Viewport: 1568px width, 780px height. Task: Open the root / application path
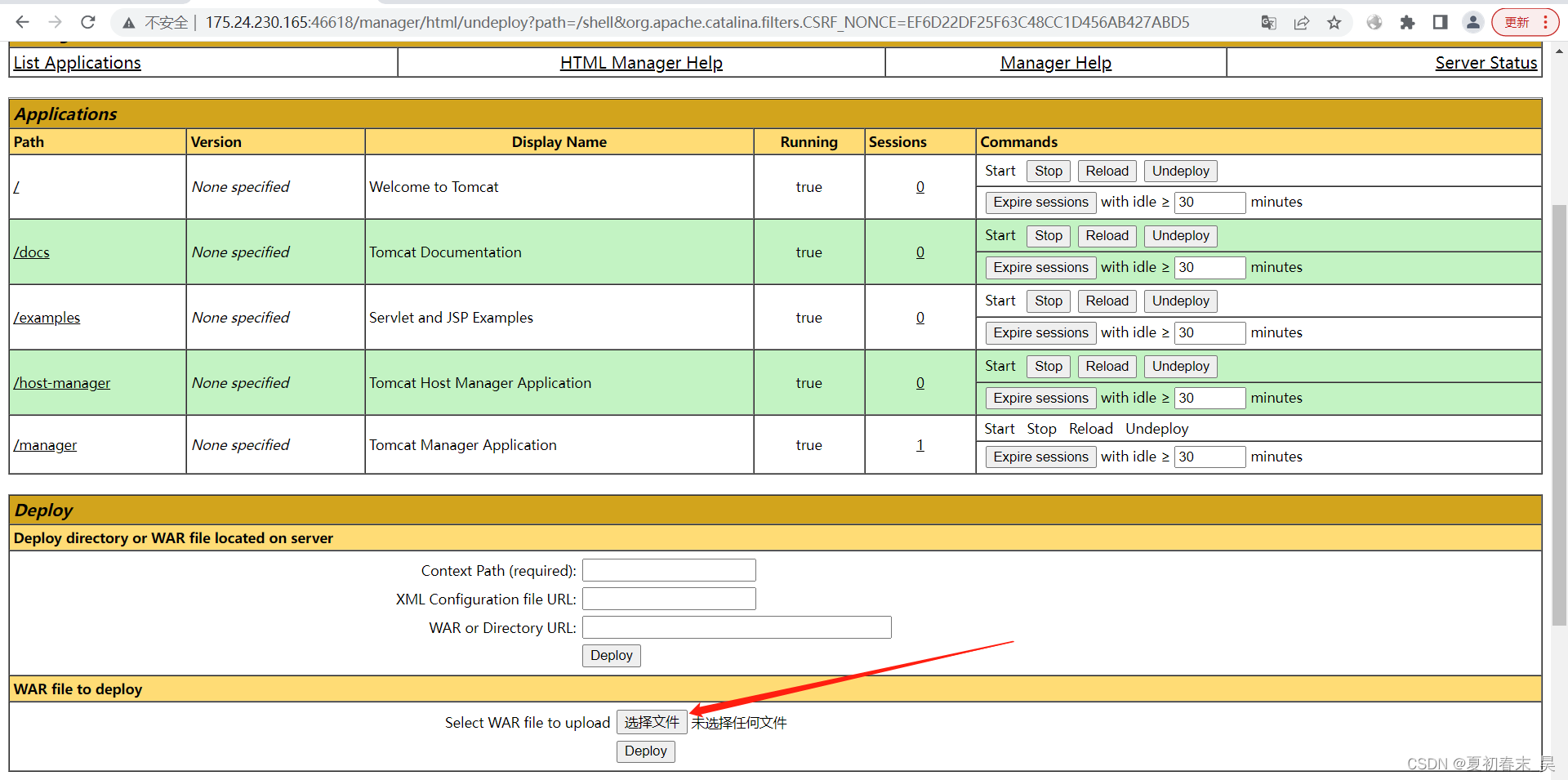pos(16,187)
